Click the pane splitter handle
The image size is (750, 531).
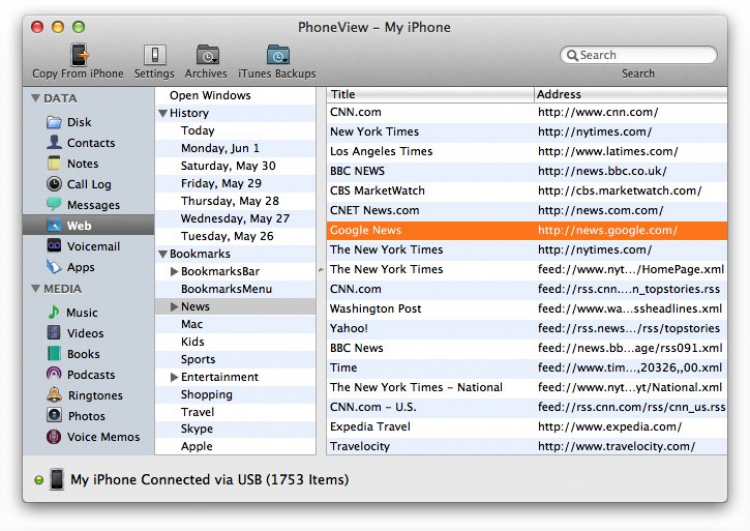coord(321,270)
